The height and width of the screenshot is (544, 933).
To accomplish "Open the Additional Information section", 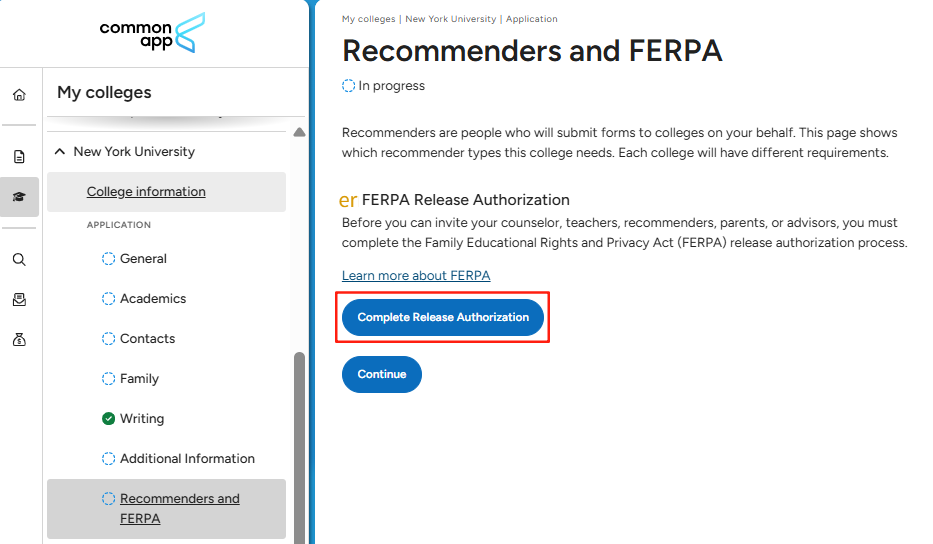I will point(187,459).
